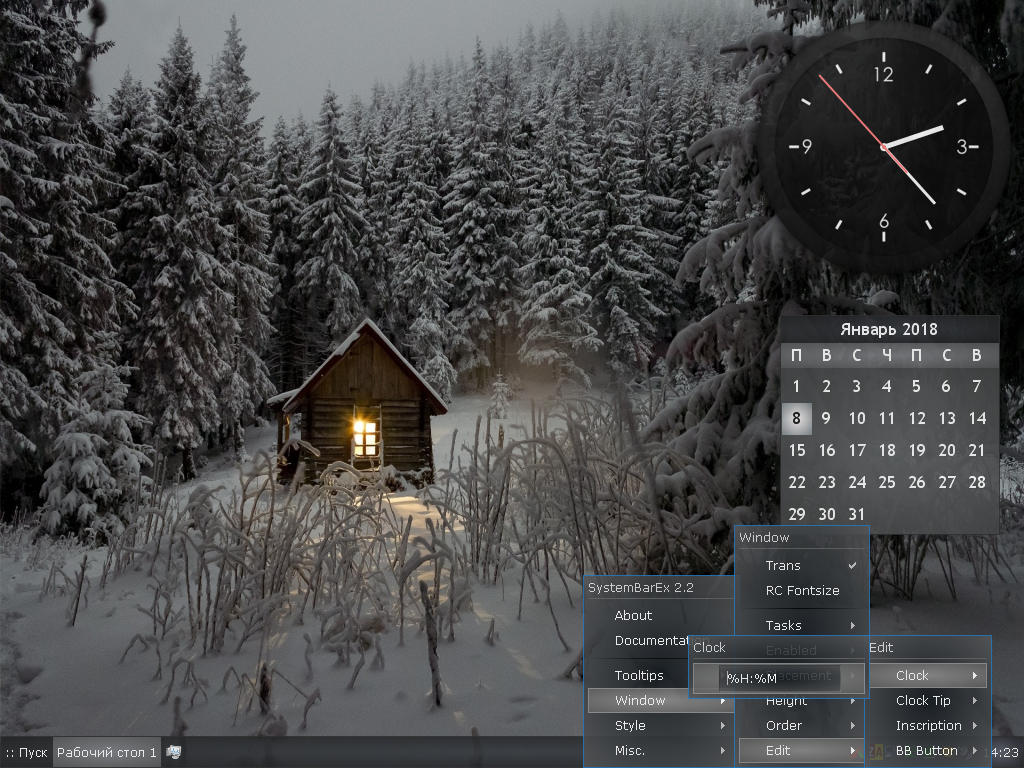
Task: Select day 30 in the calendar
Action: coord(827,514)
